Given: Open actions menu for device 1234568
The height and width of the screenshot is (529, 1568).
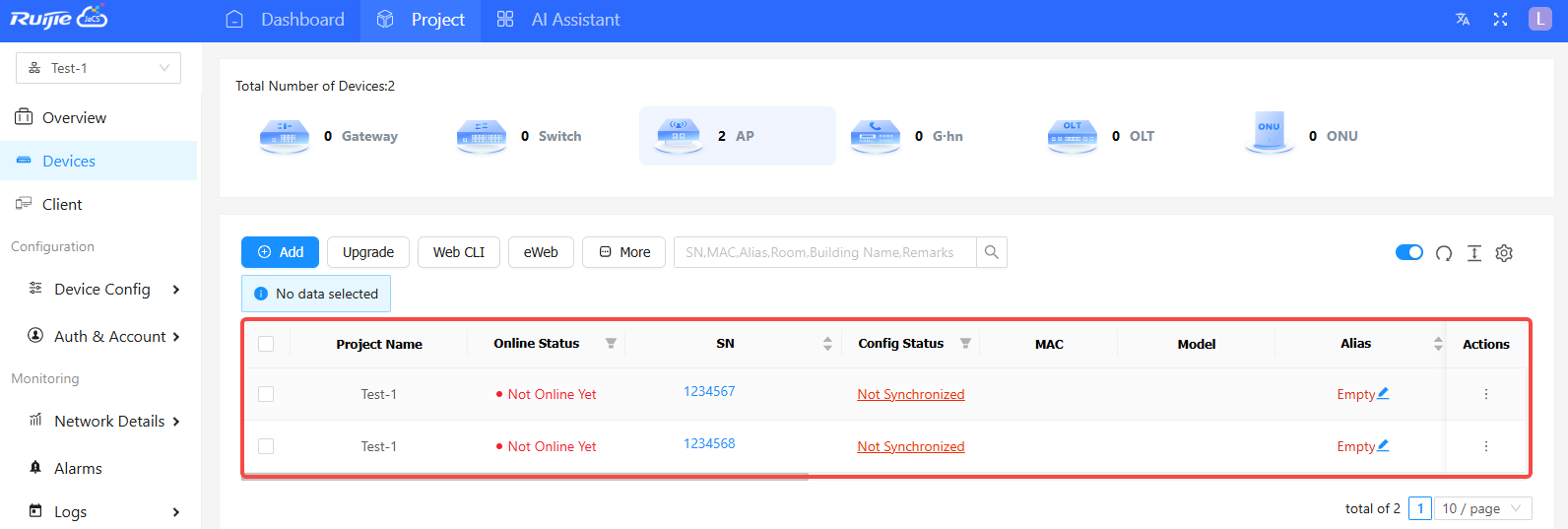Looking at the screenshot, I should click(x=1485, y=446).
